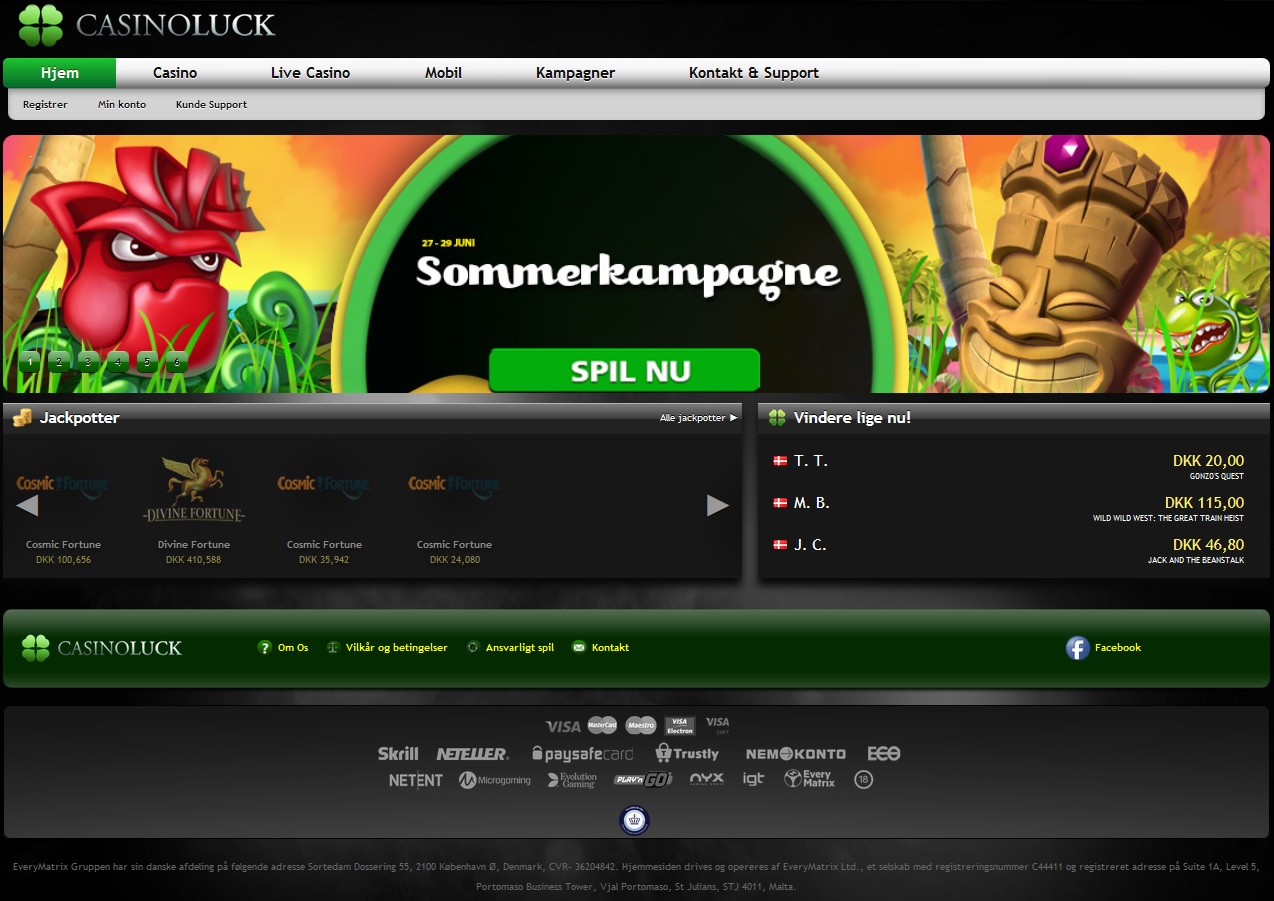The image size is (1274, 901).
Task: Open the Kampagner menu
Action: [575, 73]
